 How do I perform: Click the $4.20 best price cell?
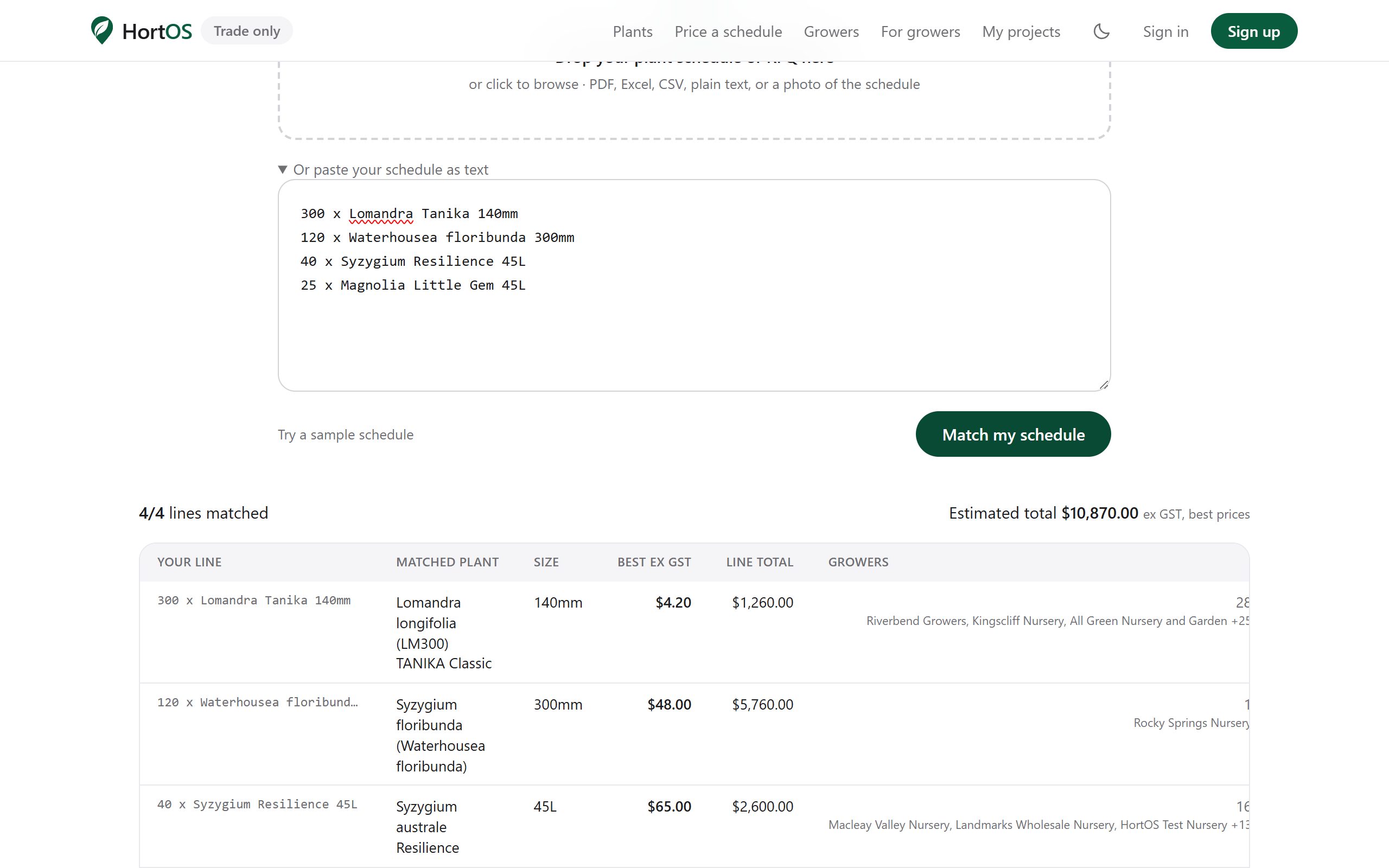tap(673, 602)
